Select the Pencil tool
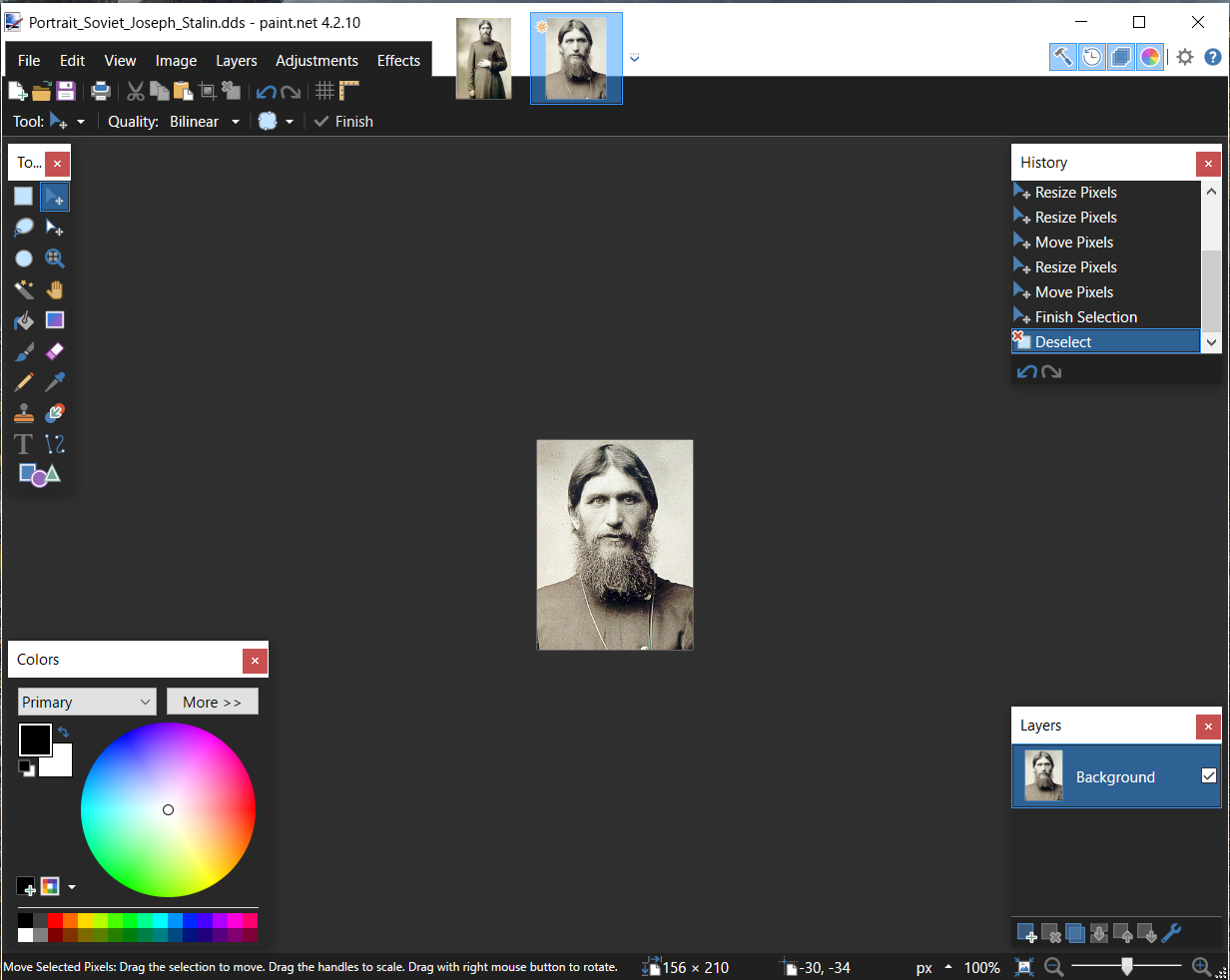Image resolution: width=1230 pixels, height=980 pixels. [x=24, y=382]
